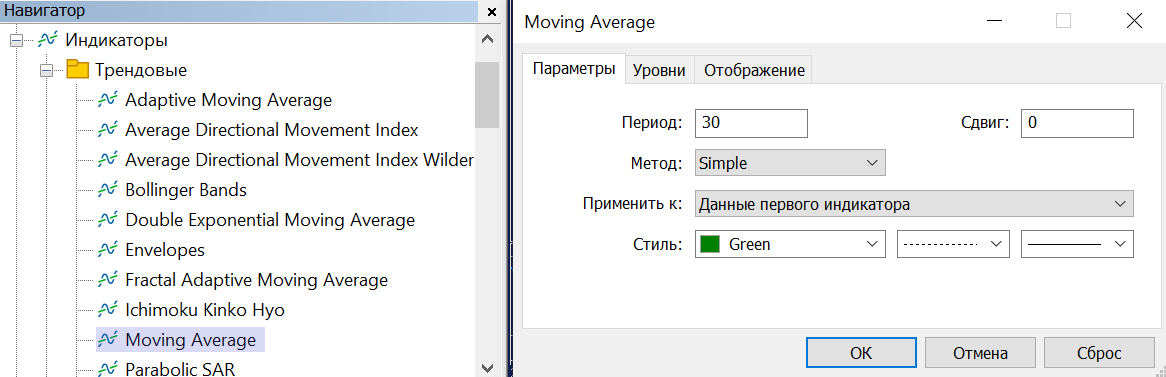1166x377 pixels.
Task: Click the Индикаторы root indicator icon
Action: click(48, 39)
